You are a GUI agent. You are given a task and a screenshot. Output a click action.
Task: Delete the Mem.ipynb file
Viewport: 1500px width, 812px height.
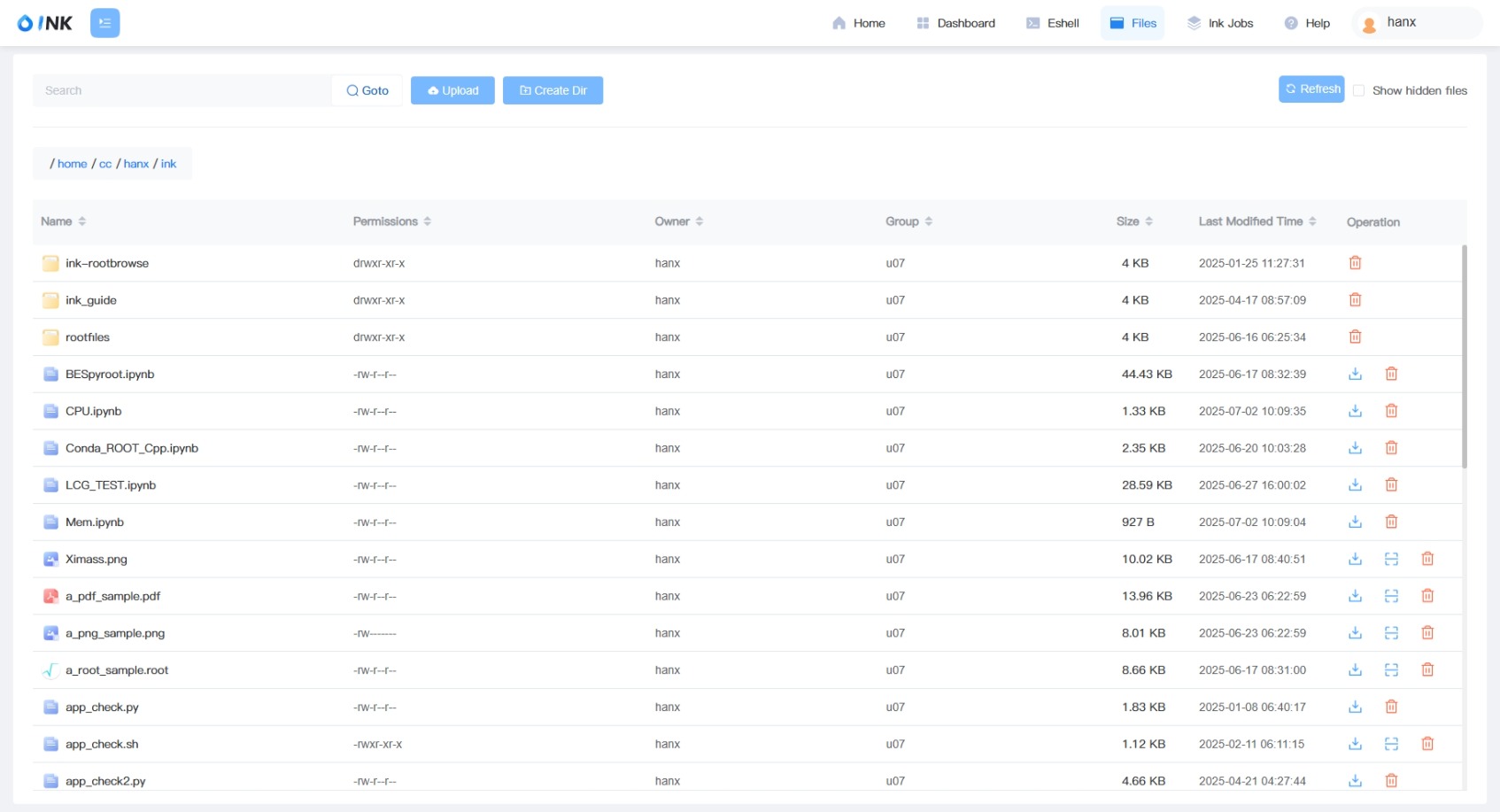1391,522
